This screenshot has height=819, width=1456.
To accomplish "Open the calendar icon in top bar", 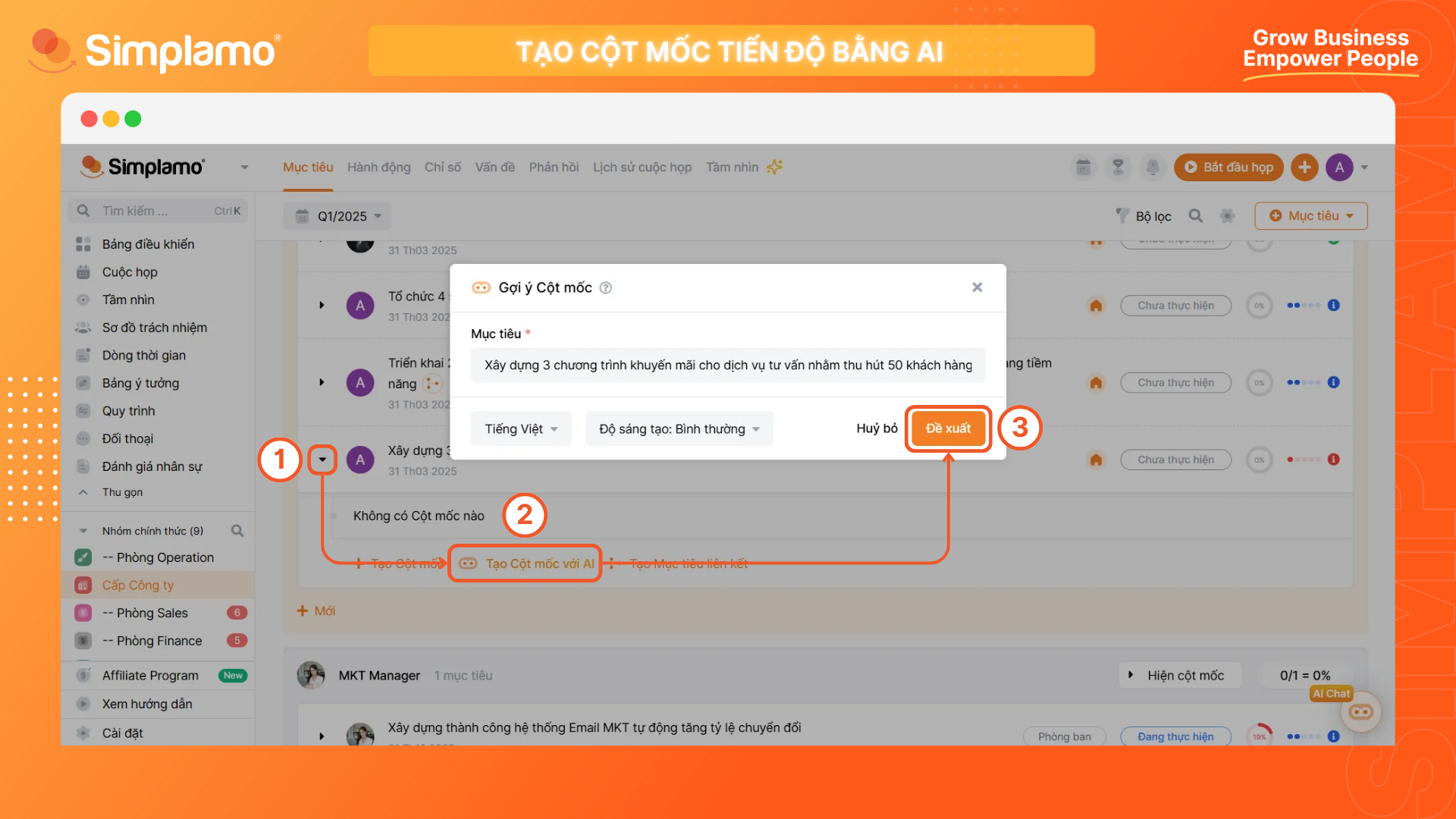I will click(x=1084, y=168).
